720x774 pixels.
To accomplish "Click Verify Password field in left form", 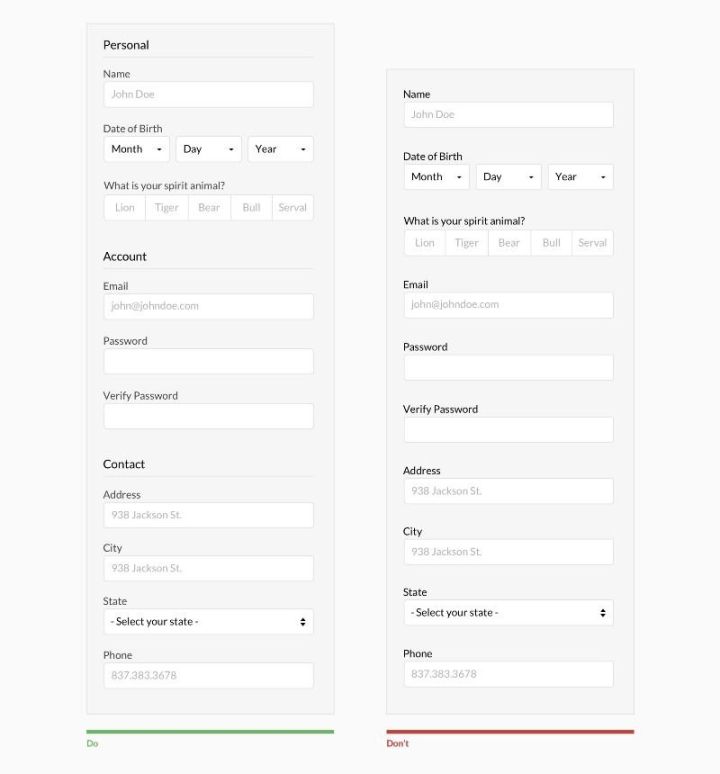I will click(x=208, y=416).
